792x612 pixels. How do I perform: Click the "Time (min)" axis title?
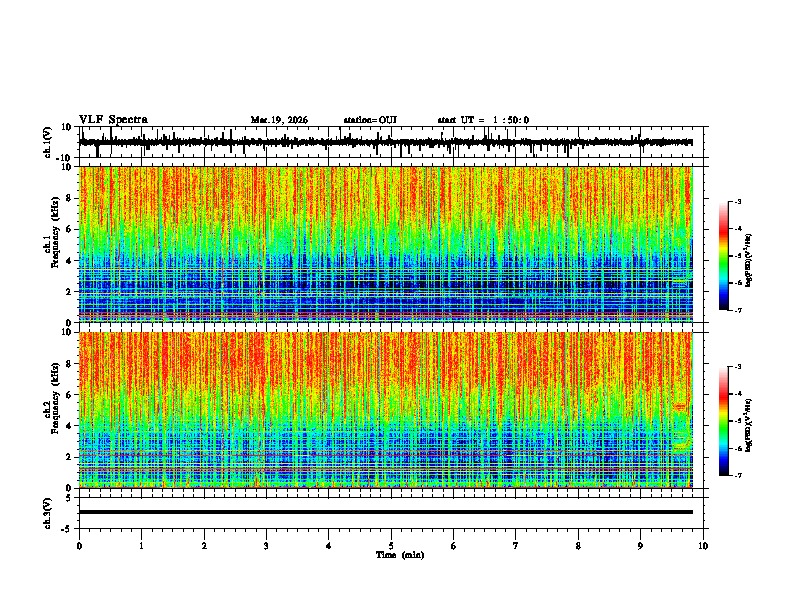(x=400, y=555)
